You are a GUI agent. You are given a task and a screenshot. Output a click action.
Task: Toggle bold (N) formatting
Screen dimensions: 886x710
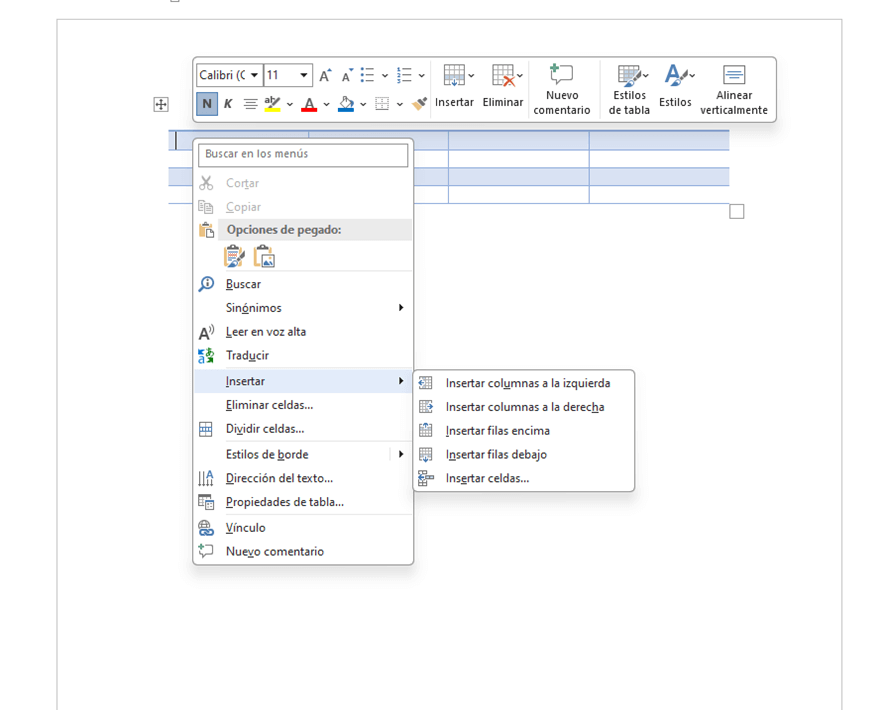[x=207, y=104]
